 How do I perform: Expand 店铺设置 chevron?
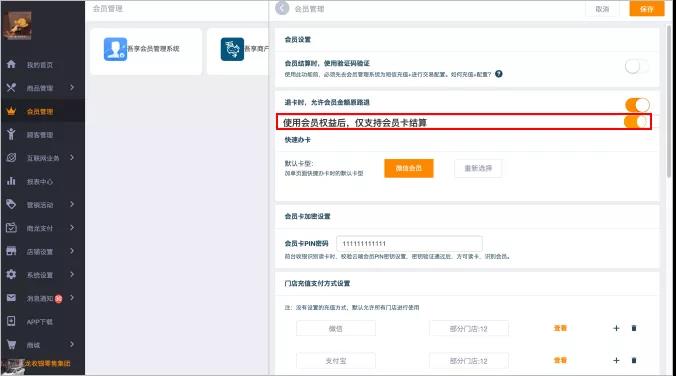tap(72, 251)
